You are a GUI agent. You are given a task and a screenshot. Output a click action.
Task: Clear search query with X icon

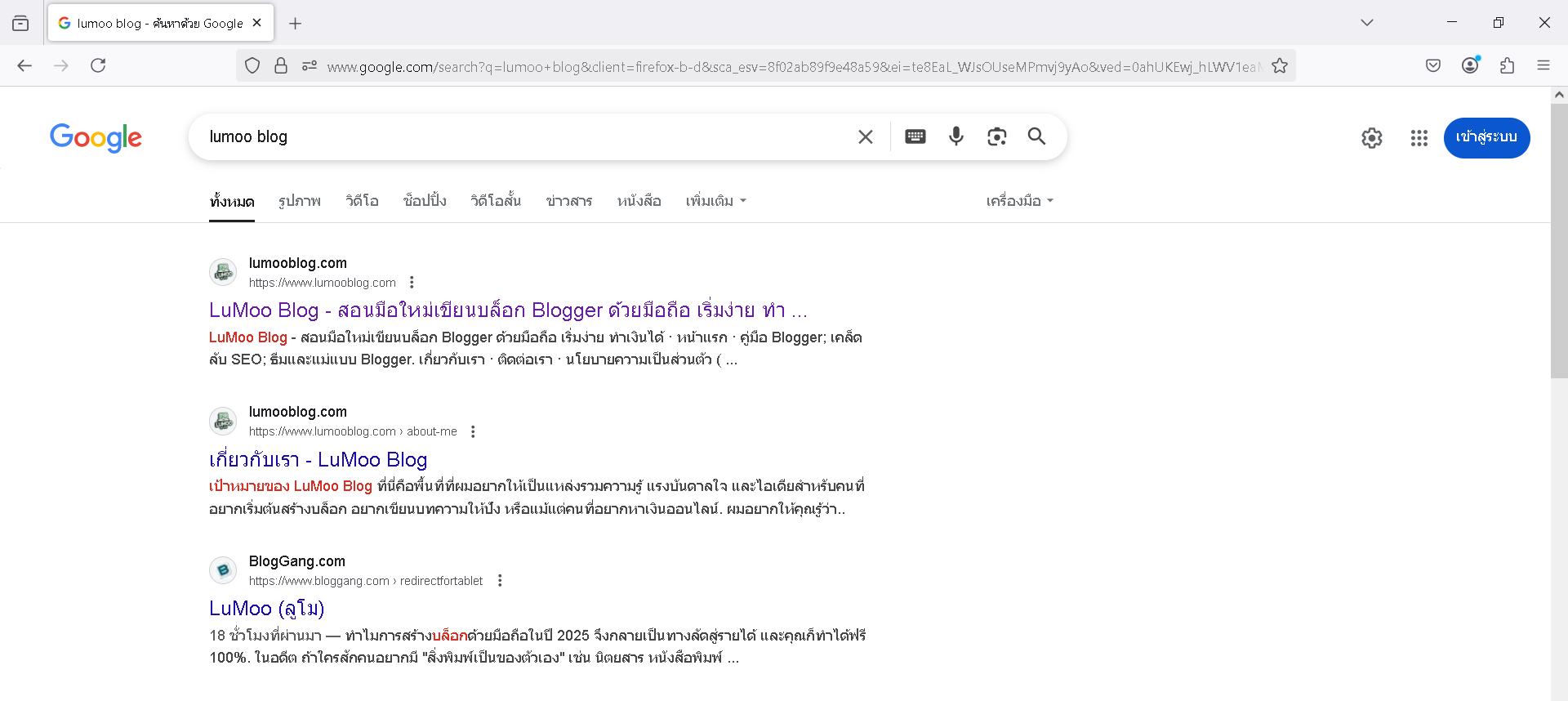pyautogui.click(x=866, y=136)
